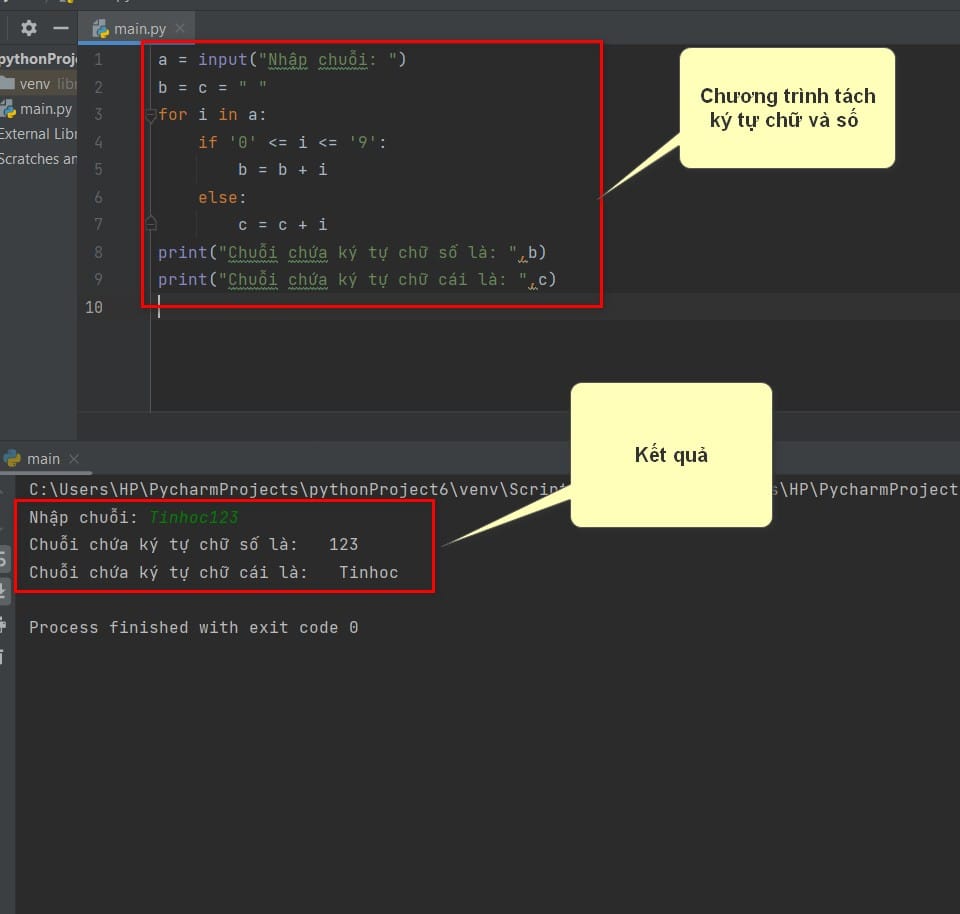
Task: Click line number 10 in the gutter
Action: pyautogui.click(x=94, y=307)
